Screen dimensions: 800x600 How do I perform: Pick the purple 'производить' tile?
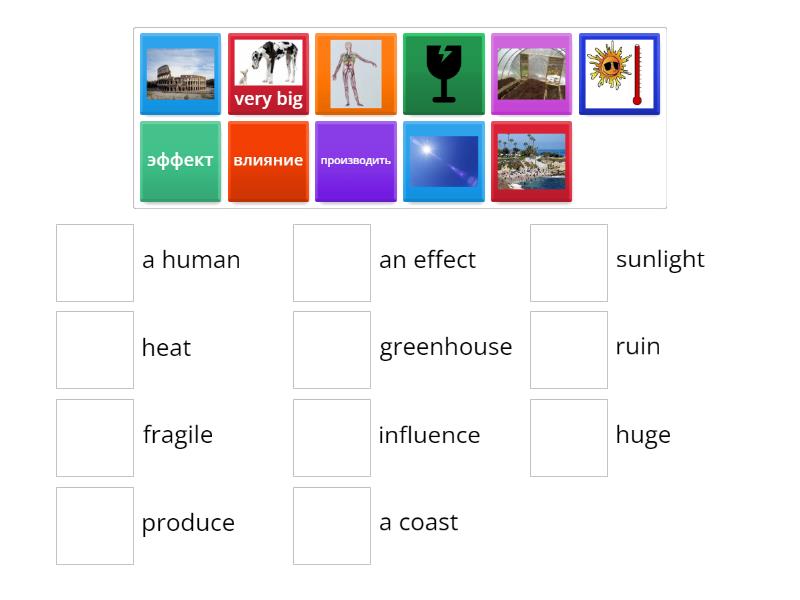(x=355, y=162)
